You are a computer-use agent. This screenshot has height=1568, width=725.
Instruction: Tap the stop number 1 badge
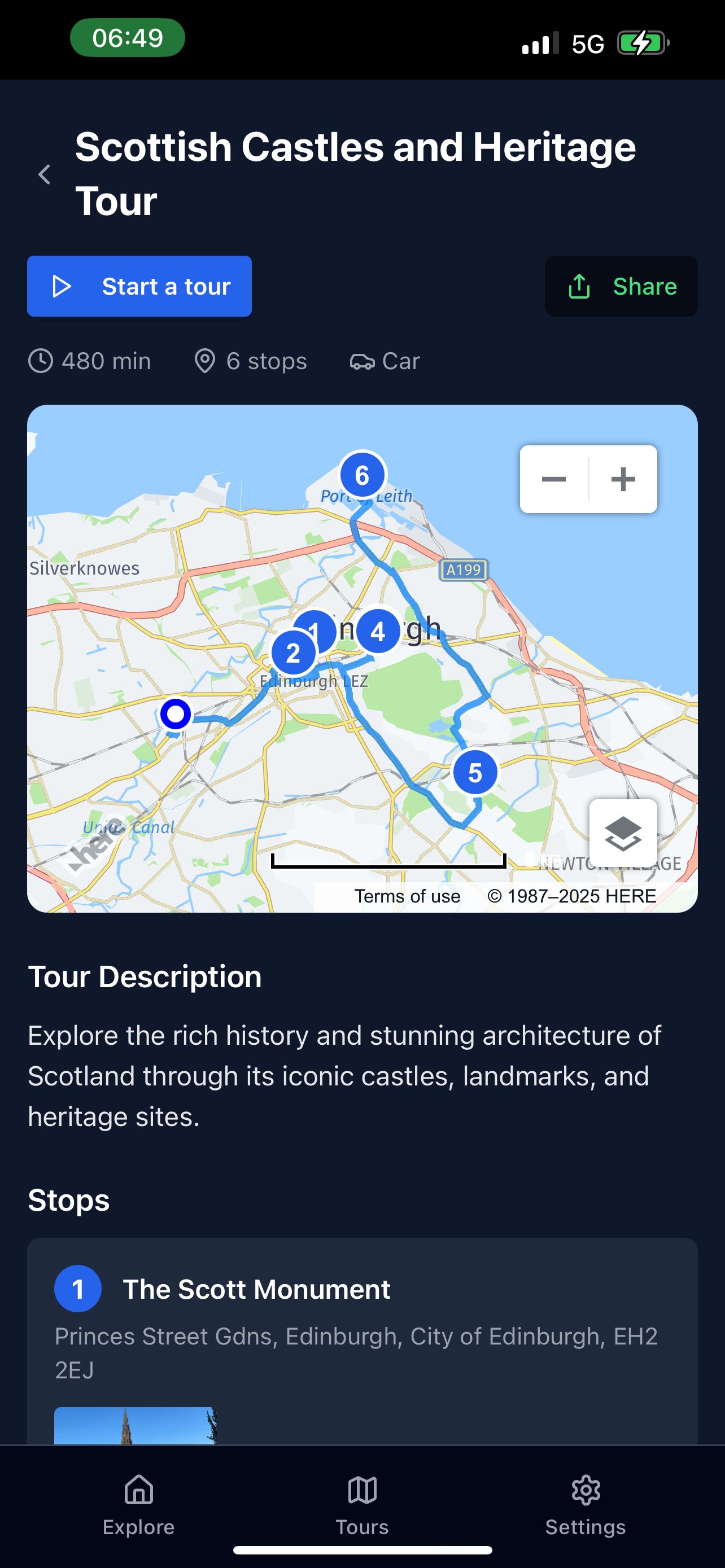point(78,1289)
